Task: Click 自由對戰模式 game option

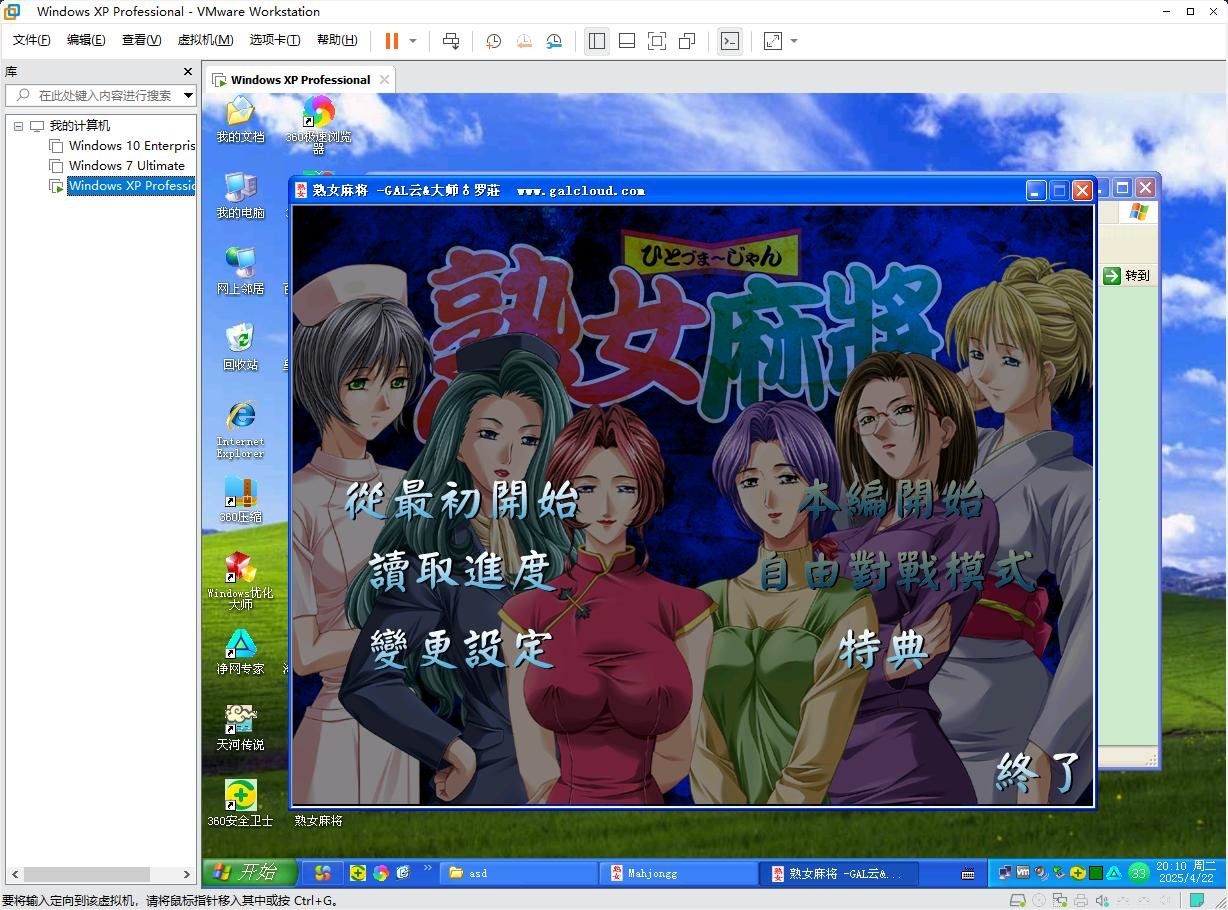Action: pyautogui.click(x=896, y=571)
